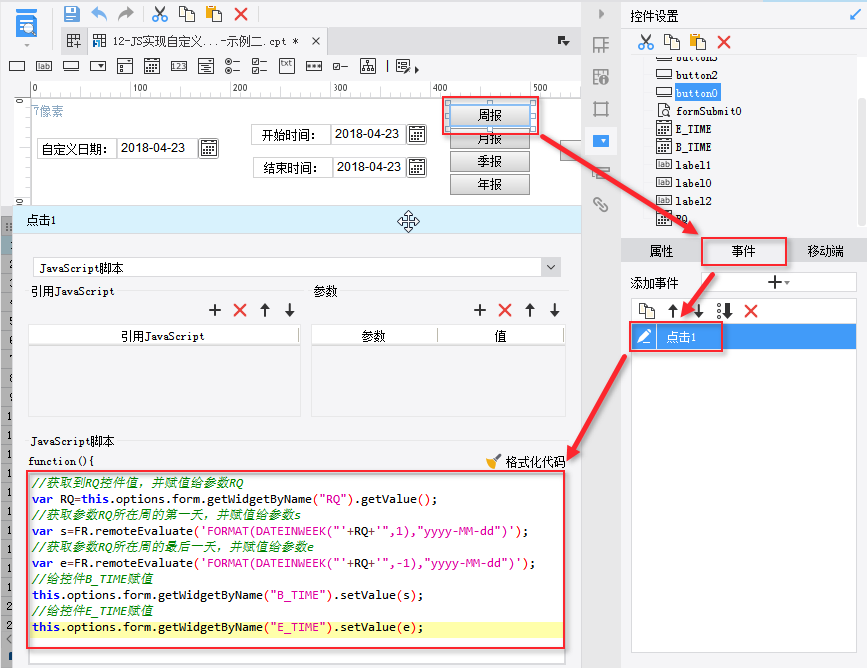The image size is (867, 668).
Task: Switch to the 移动端 tab
Action: coord(825,251)
